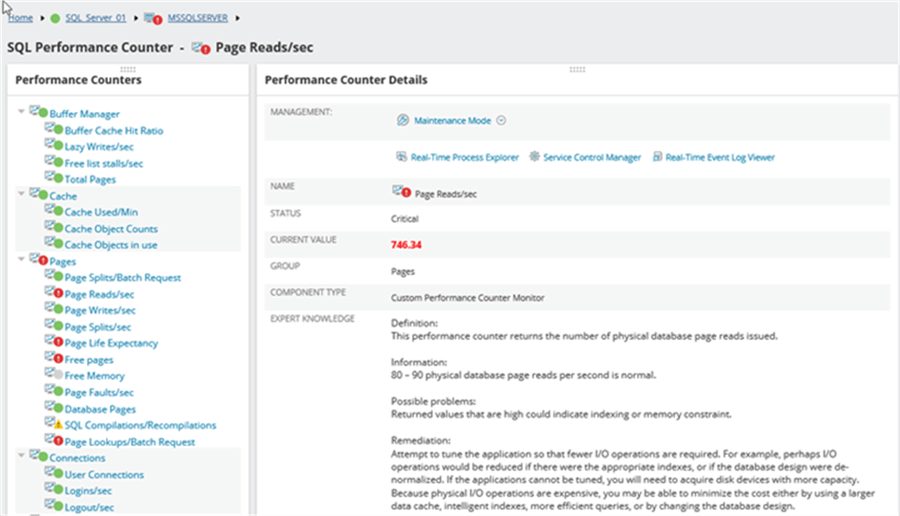This screenshot has height=516, width=900.
Task: Select Page Life Expectancy counter
Action: [111, 343]
